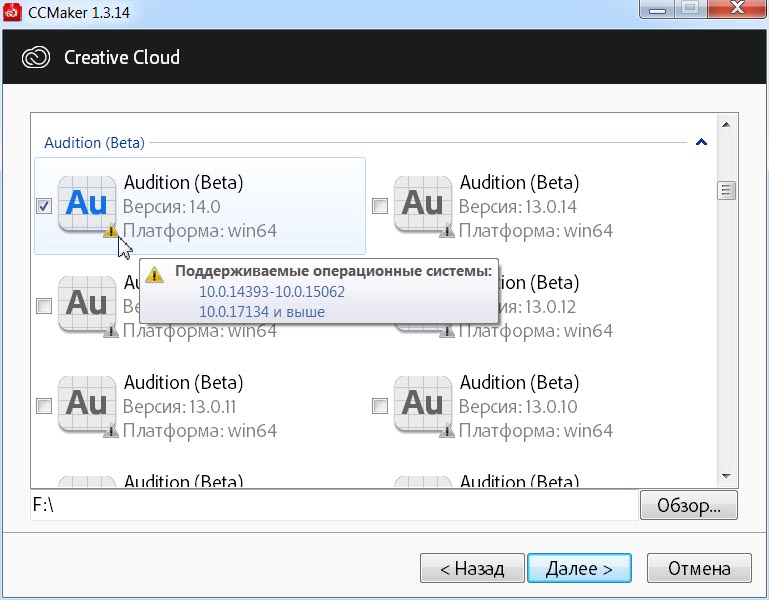
Task: Click the Версия: 13.0.10 text
Action: (518, 407)
